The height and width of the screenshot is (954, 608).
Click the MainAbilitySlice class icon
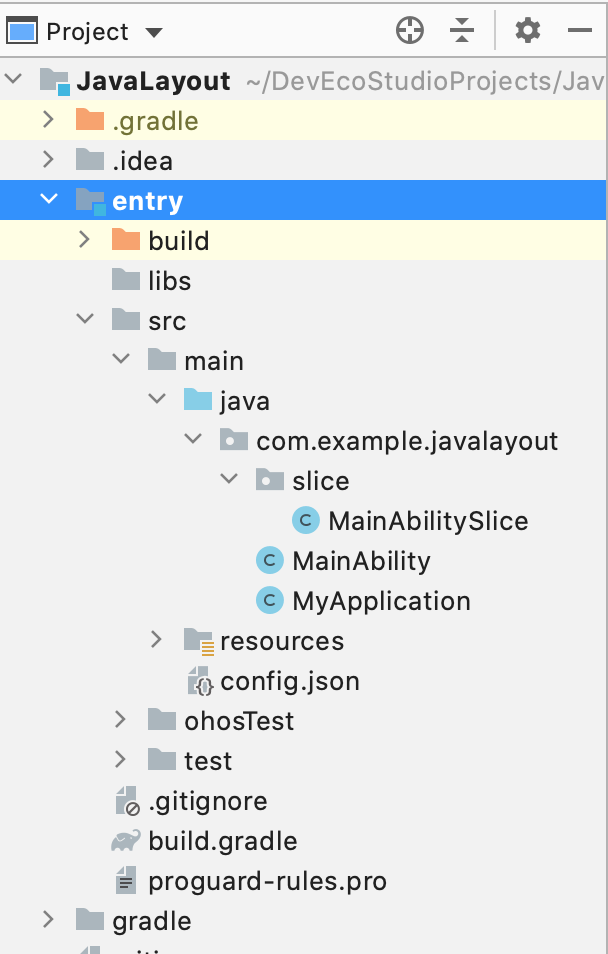tap(305, 521)
